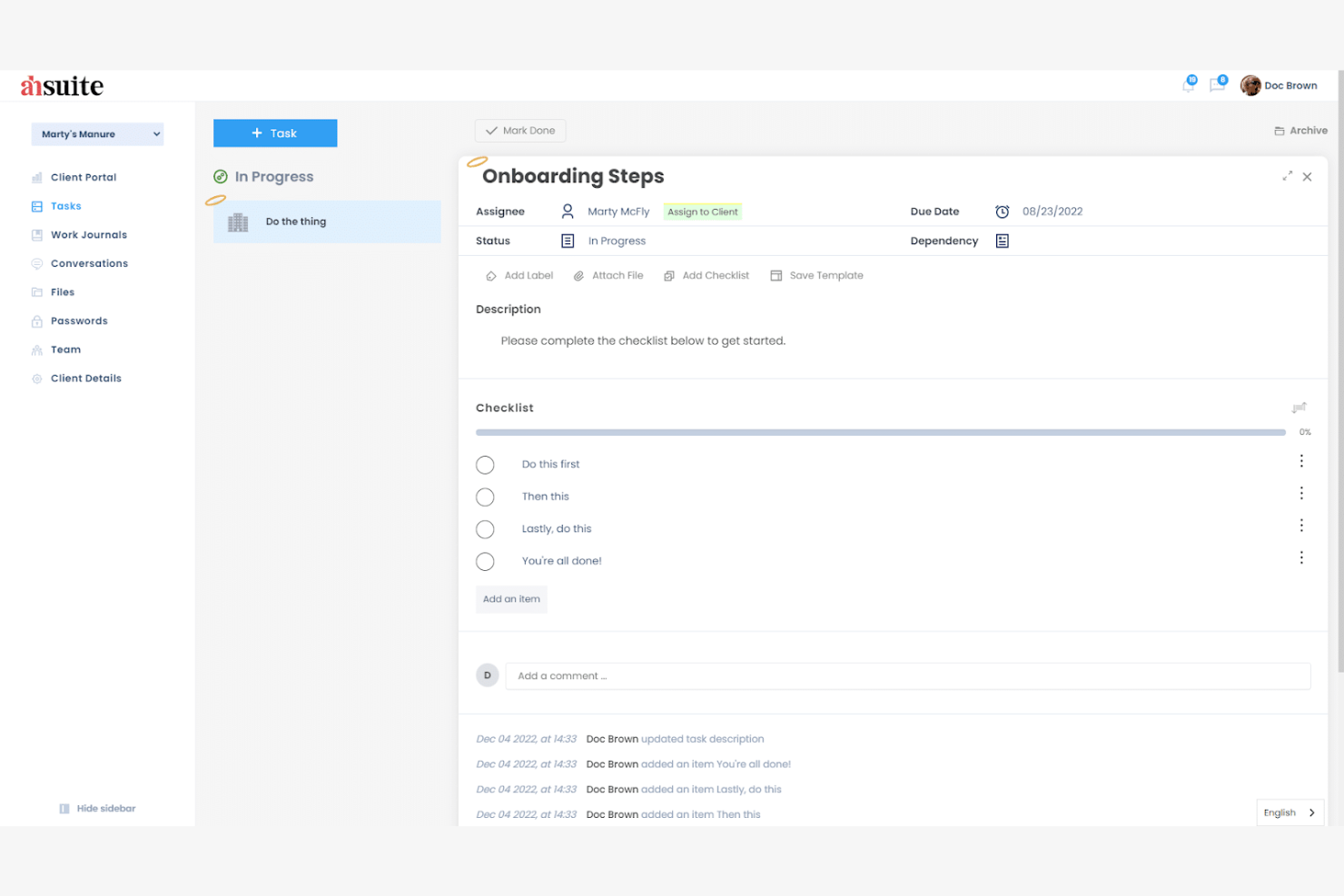This screenshot has height=896, width=1344.
Task: Open options menu for 'Lastly, do this'
Action: 1301,525
